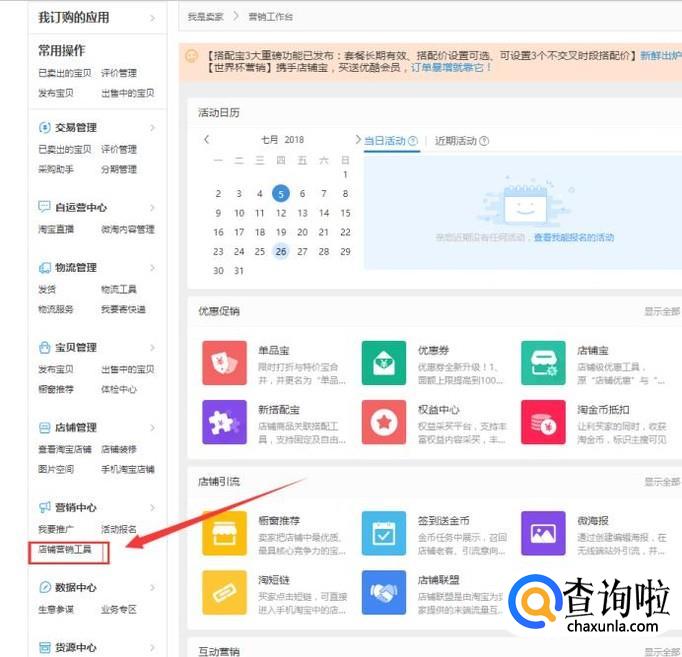Expand the 我订购的应用 section arrow
This screenshot has height=657, width=682.
152,18
